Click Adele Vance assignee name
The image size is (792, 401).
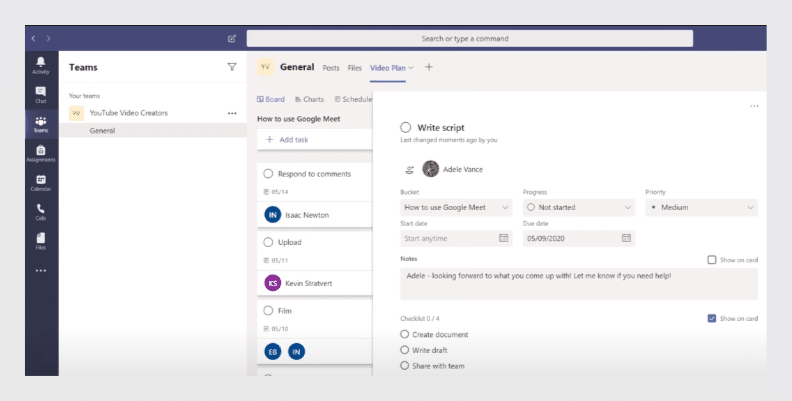click(x=463, y=169)
